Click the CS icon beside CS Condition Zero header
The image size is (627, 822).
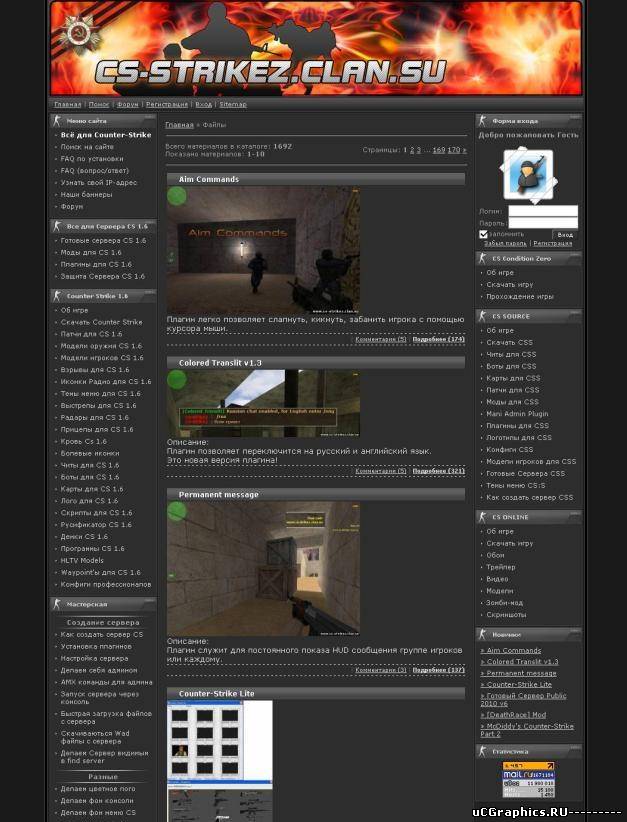482,258
